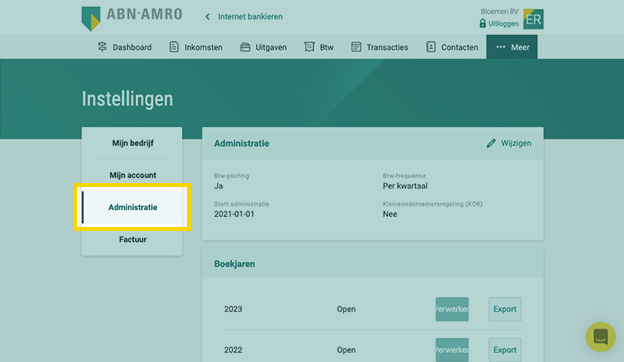Image resolution: width=624 pixels, height=362 pixels.
Task: Click the Uitloggen logout link
Action: coord(503,23)
